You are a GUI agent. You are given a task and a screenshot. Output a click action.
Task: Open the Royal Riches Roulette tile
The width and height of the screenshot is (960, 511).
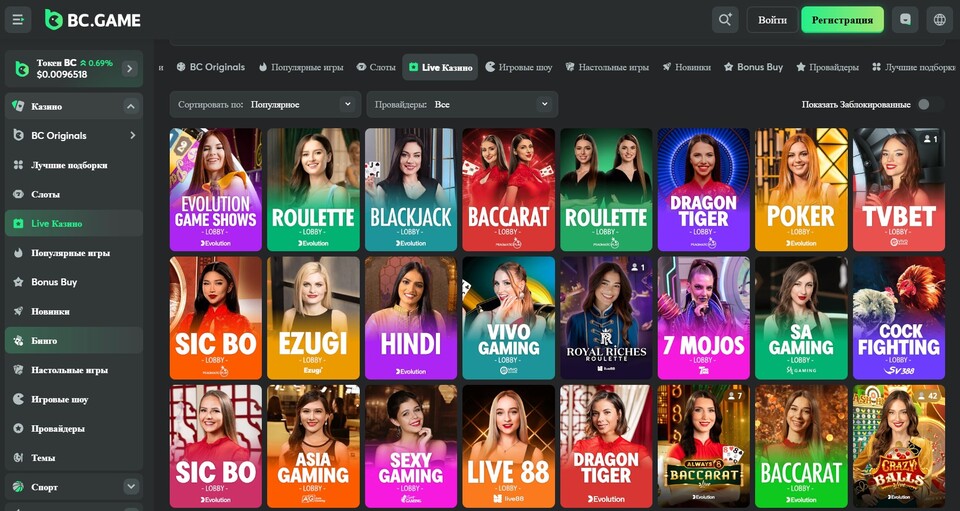[x=606, y=318]
